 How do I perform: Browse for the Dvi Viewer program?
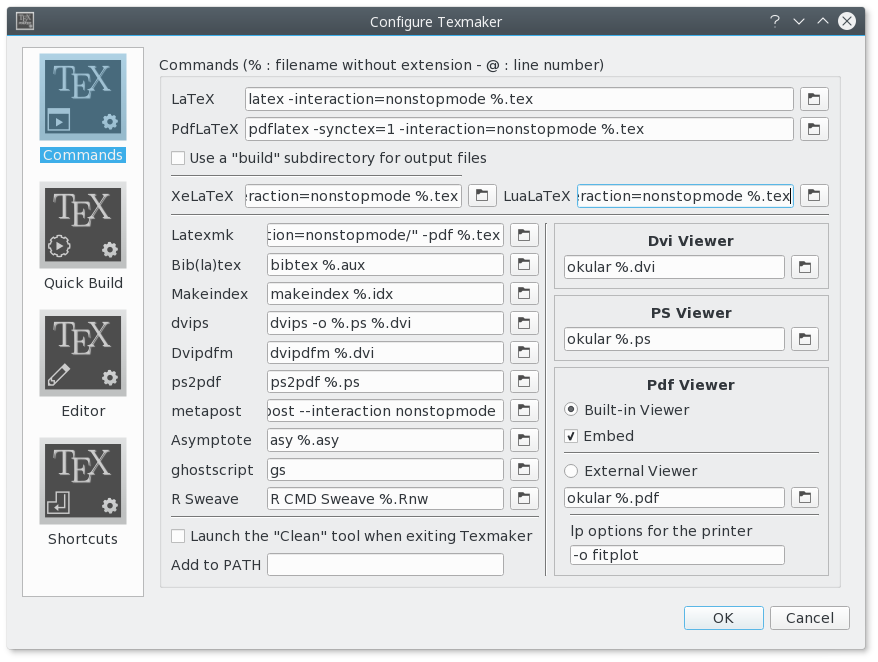click(805, 267)
